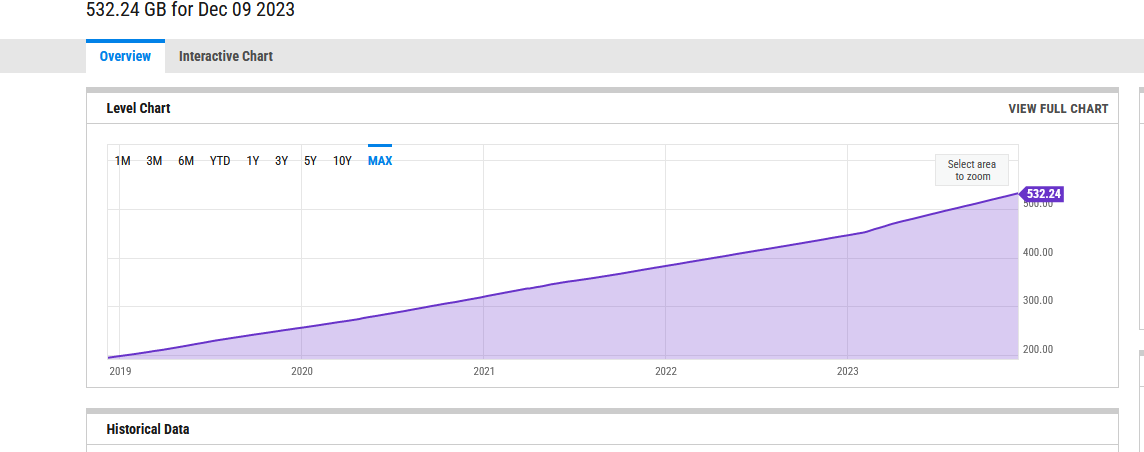
Task: Click the VIEW FULL CHART link
Action: click(1058, 109)
